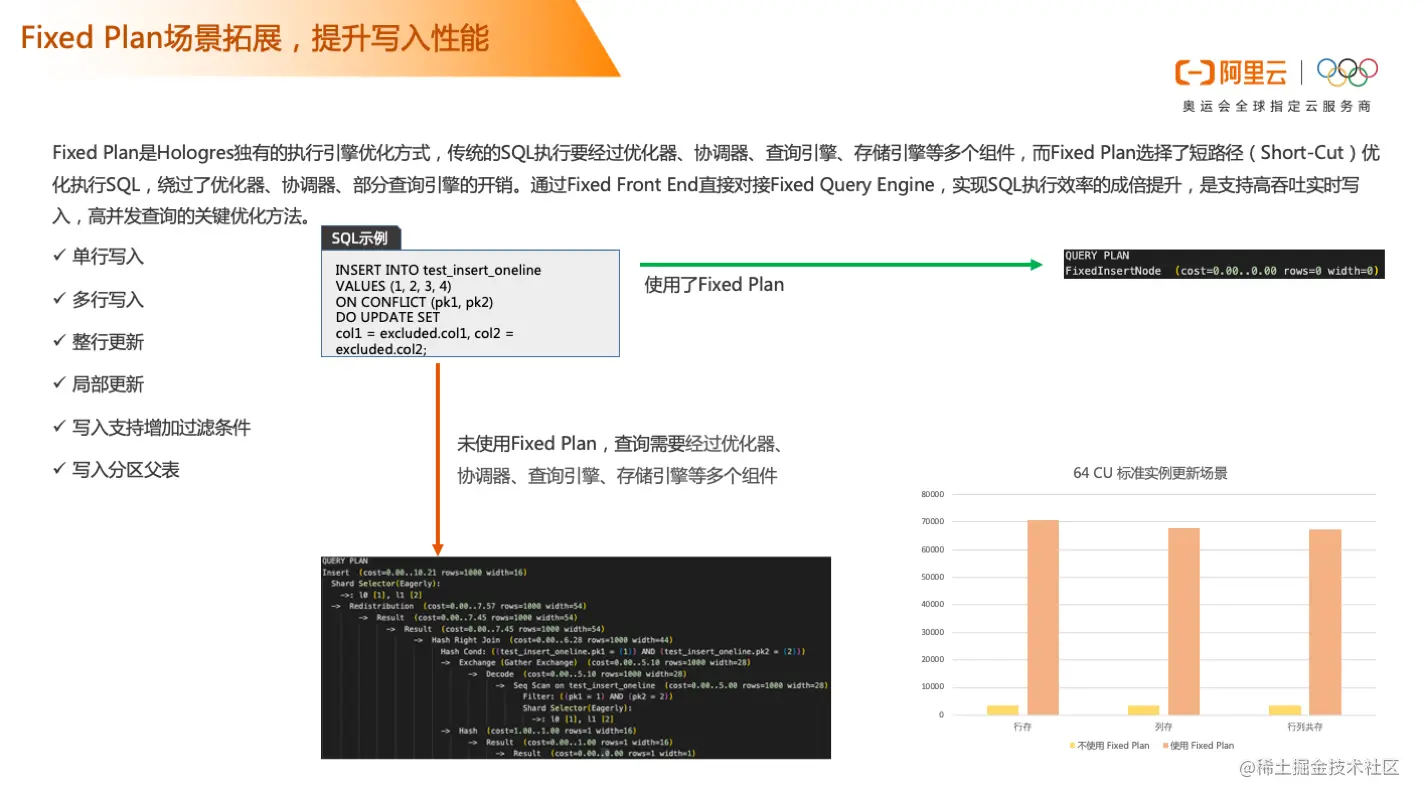Viewport: 1422px width, 800px height.
Task: Click the 不使用 Fixed Plan legend label
Action: click(1114, 745)
